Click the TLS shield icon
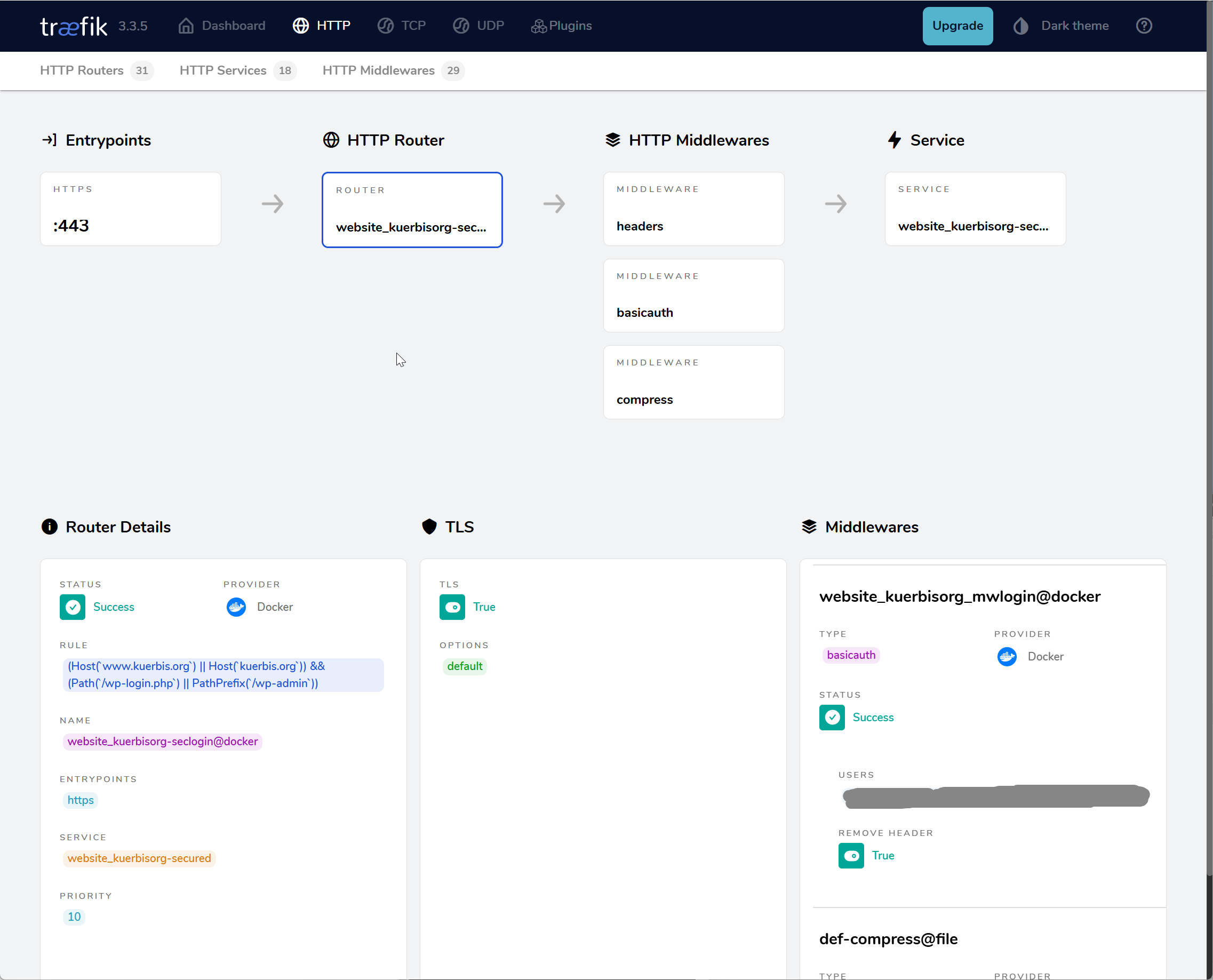1213x980 pixels. point(429,527)
